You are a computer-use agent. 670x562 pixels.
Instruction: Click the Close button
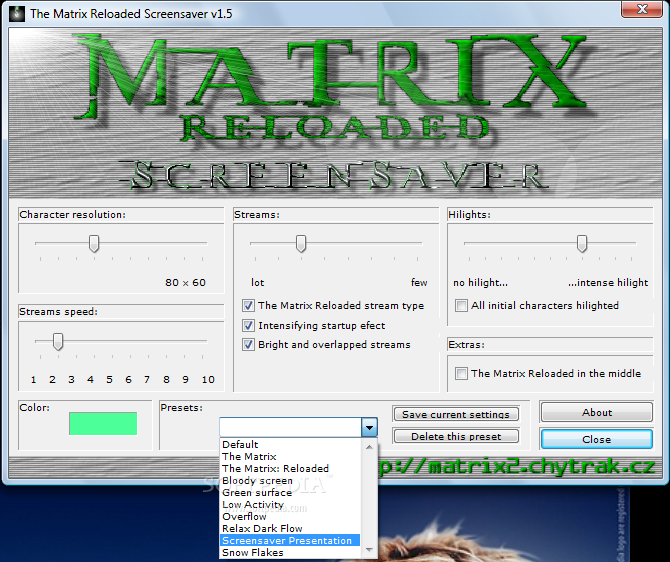tap(597, 439)
